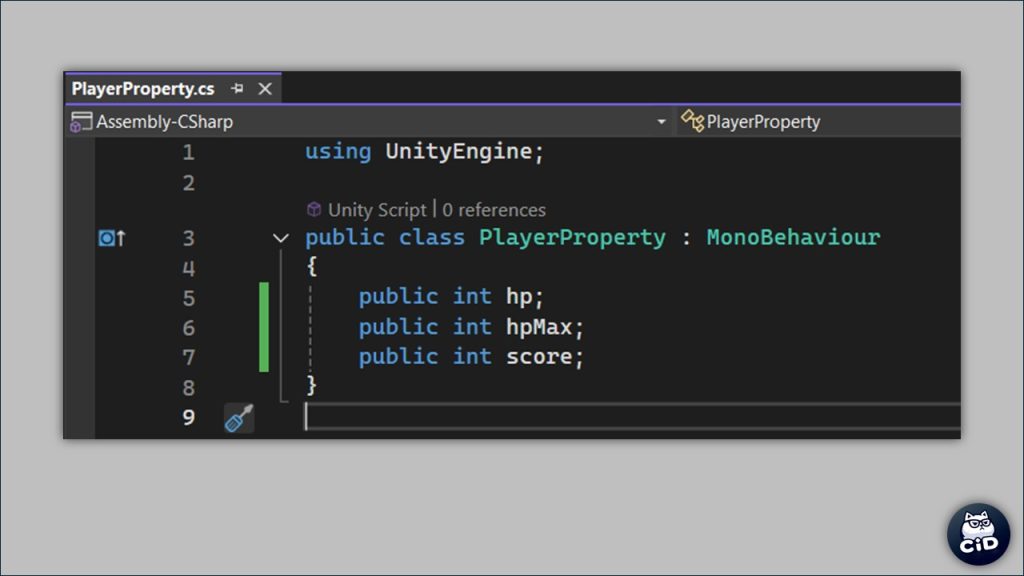This screenshot has width=1024, height=576.
Task: Collapse the PlayerProperty class block
Action: coord(281,238)
